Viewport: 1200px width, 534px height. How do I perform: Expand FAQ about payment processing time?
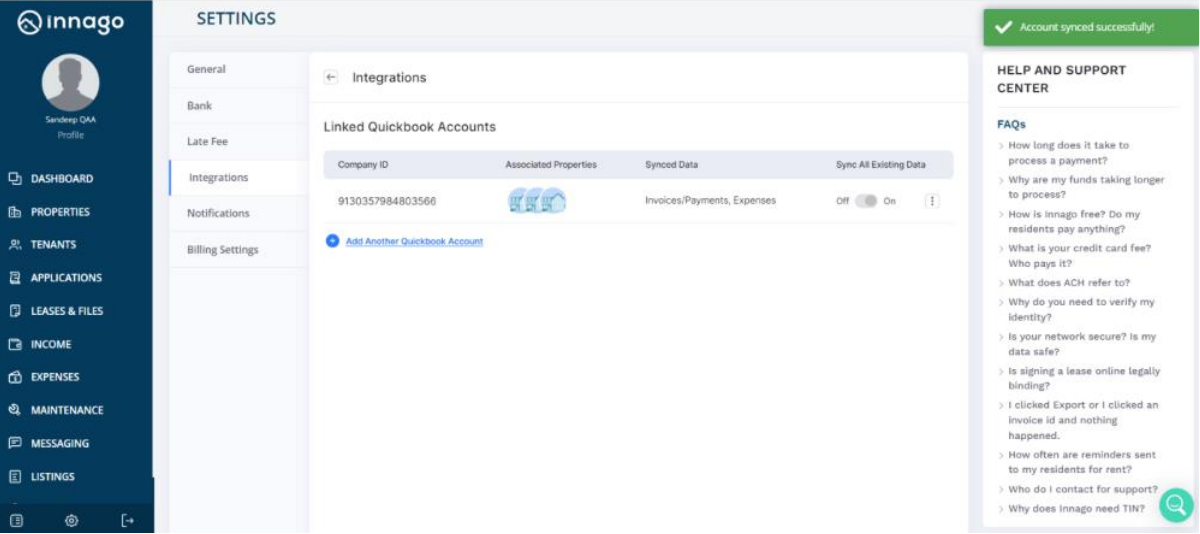[1068, 152]
